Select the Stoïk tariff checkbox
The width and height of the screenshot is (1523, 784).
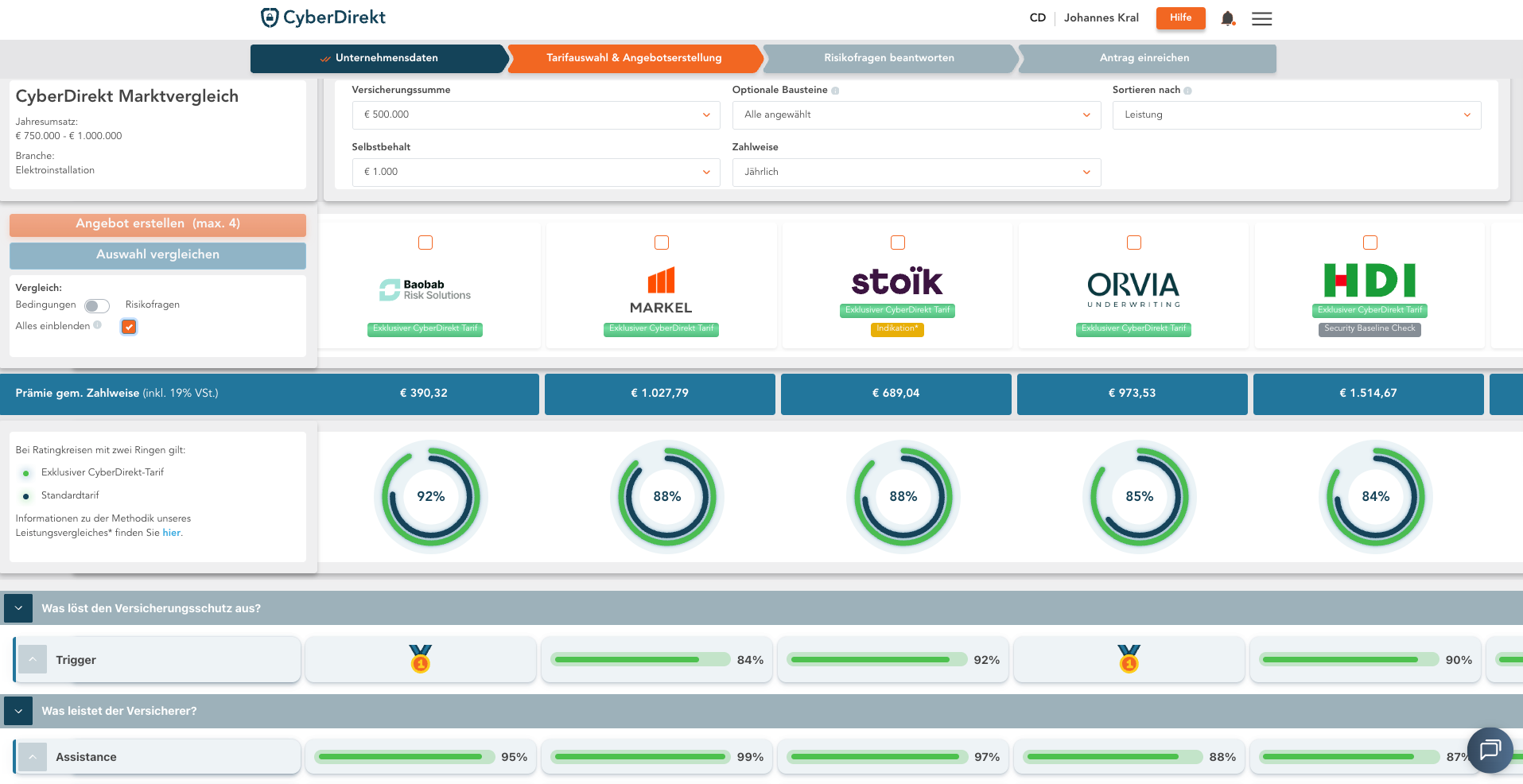pos(898,243)
